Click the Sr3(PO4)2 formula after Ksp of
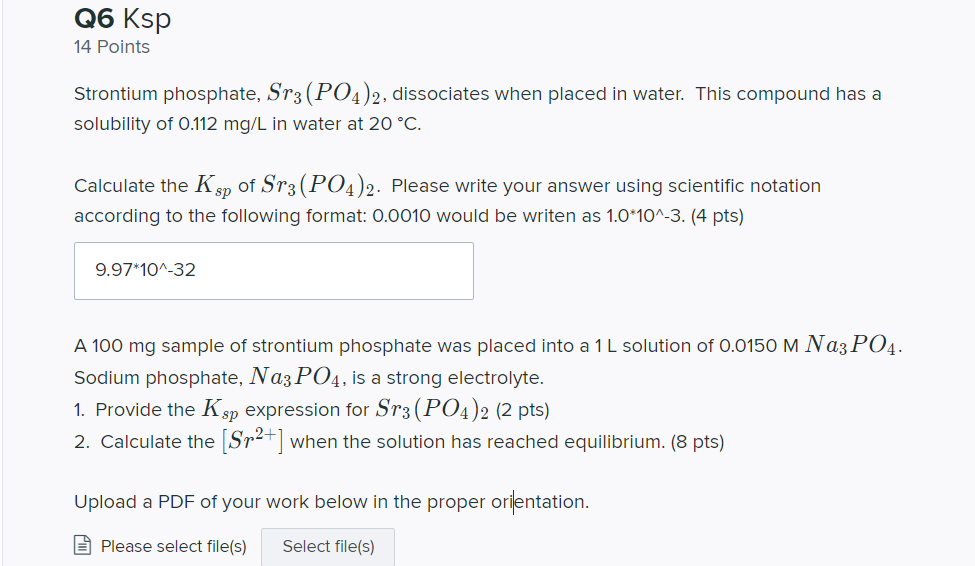The image size is (975, 566). [x=320, y=185]
